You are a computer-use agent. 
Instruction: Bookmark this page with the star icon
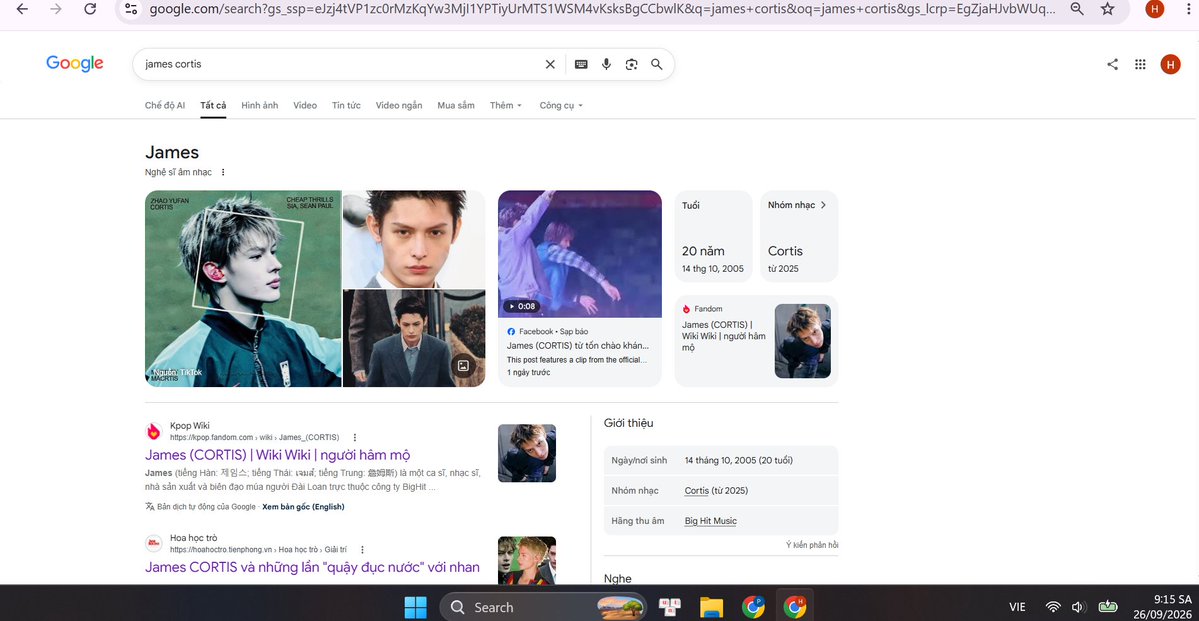[1107, 9]
